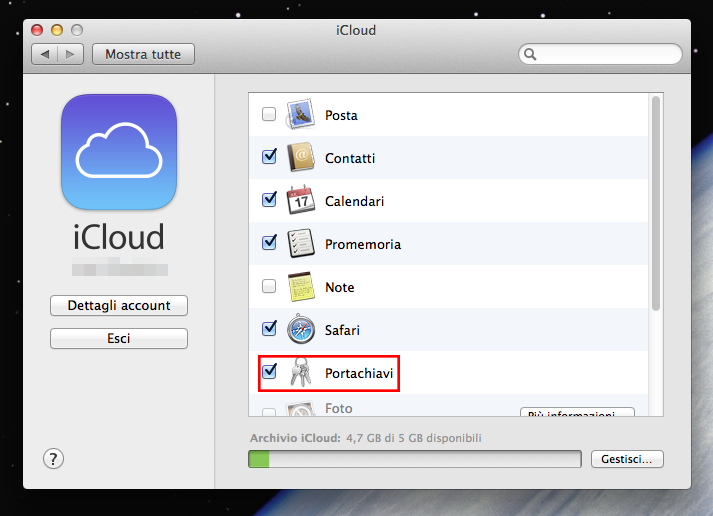Go back with the left arrow button
The height and width of the screenshot is (516, 713).
point(45,55)
